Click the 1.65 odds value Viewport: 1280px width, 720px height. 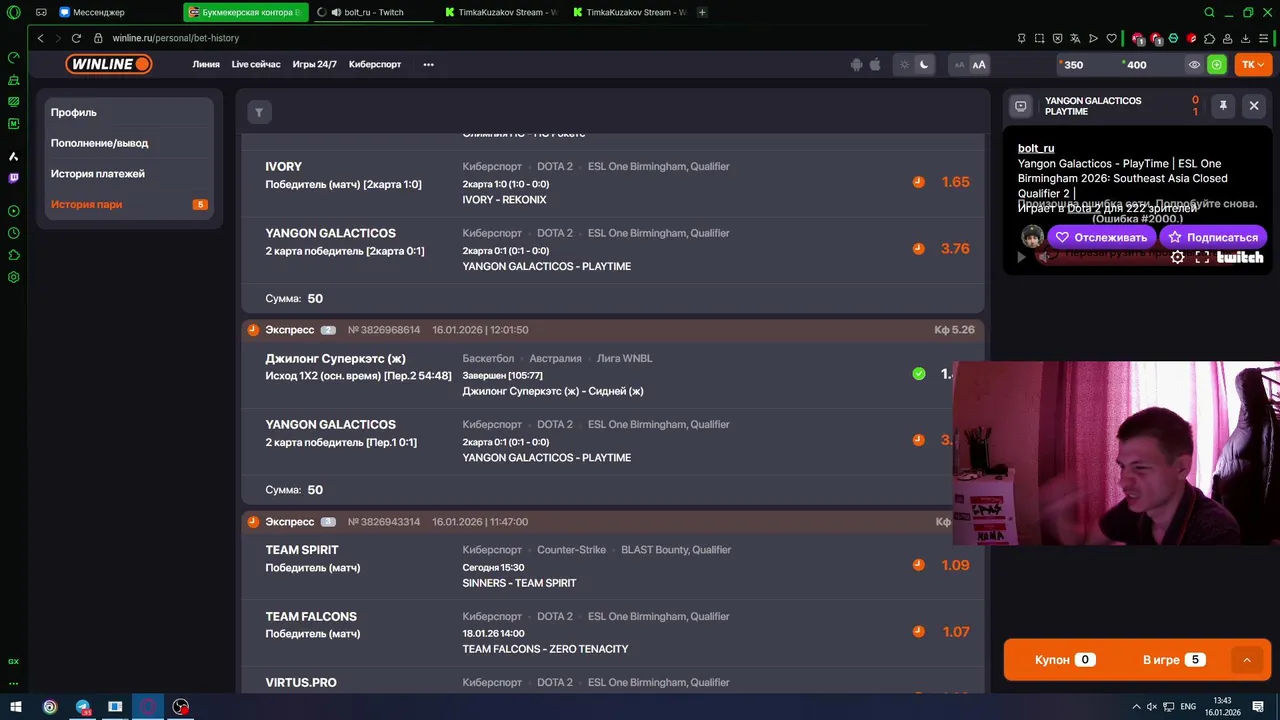[955, 182]
